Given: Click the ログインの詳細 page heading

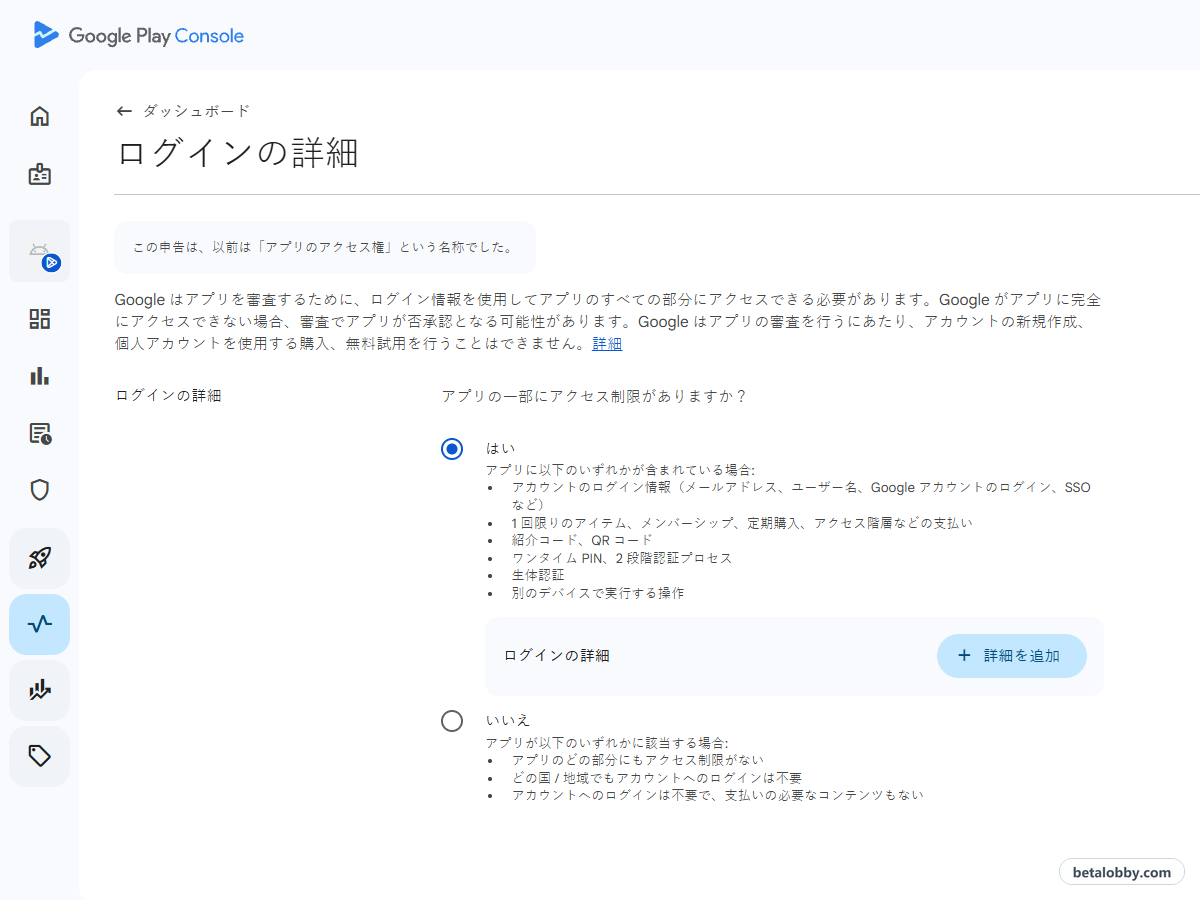Looking at the screenshot, I should click(237, 153).
